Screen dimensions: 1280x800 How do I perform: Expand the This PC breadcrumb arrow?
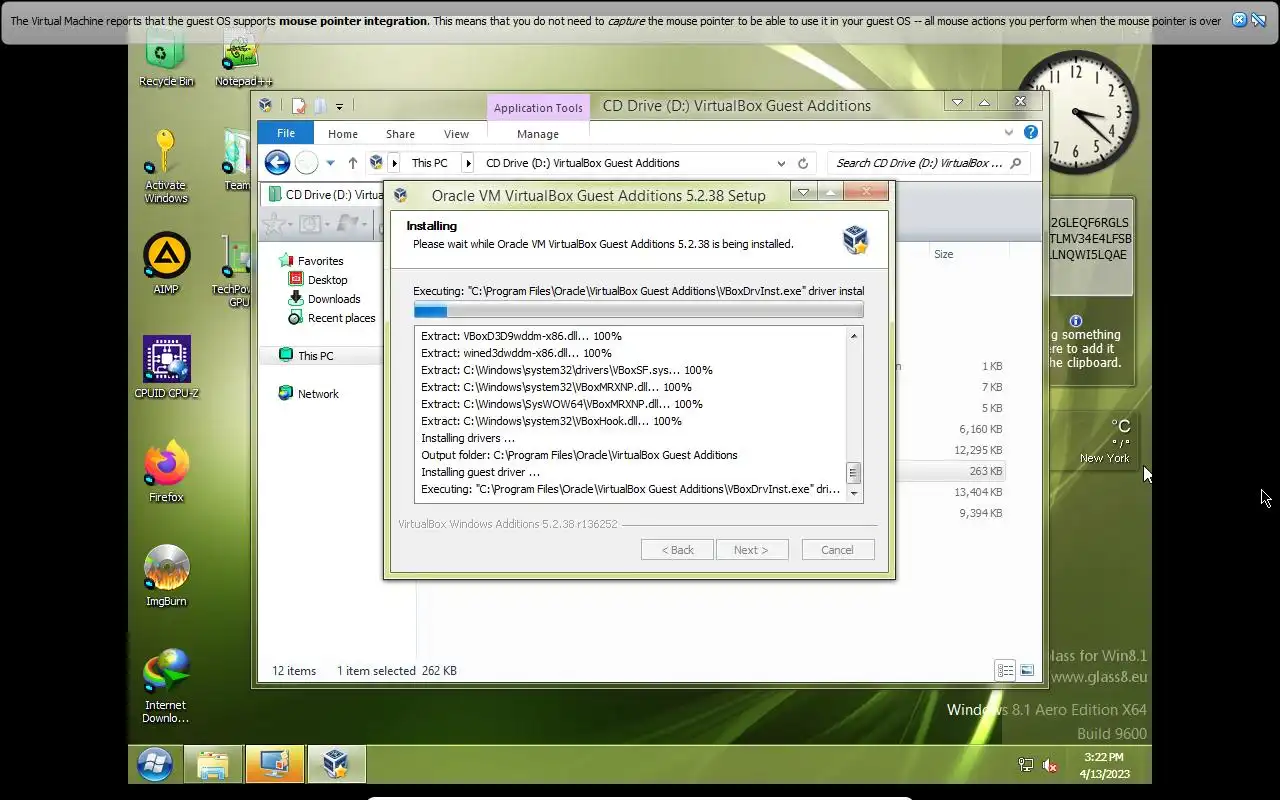tap(467, 163)
